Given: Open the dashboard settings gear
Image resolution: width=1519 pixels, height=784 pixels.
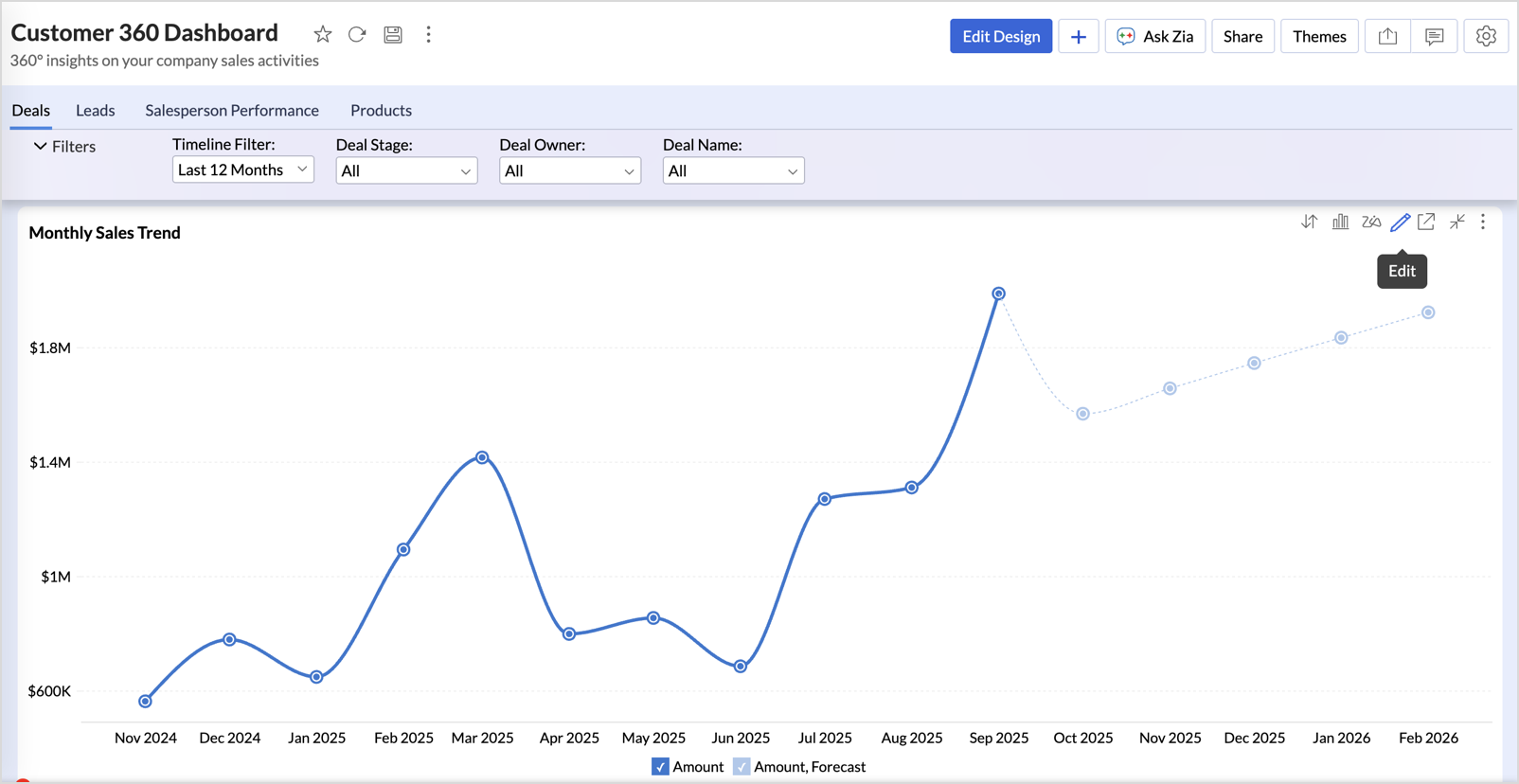Looking at the screenshot, I should pos(1485,37).
